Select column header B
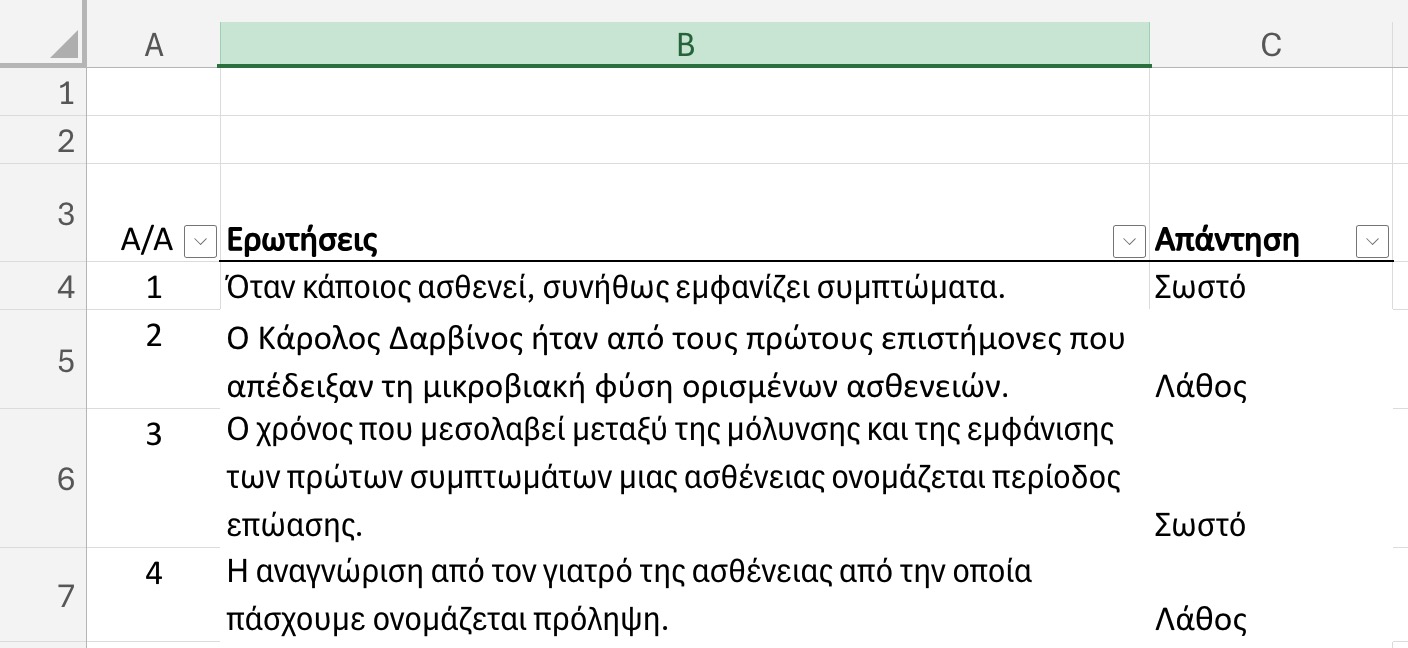The width and height of the screenshot is (1408, 648). pos(684,44)
